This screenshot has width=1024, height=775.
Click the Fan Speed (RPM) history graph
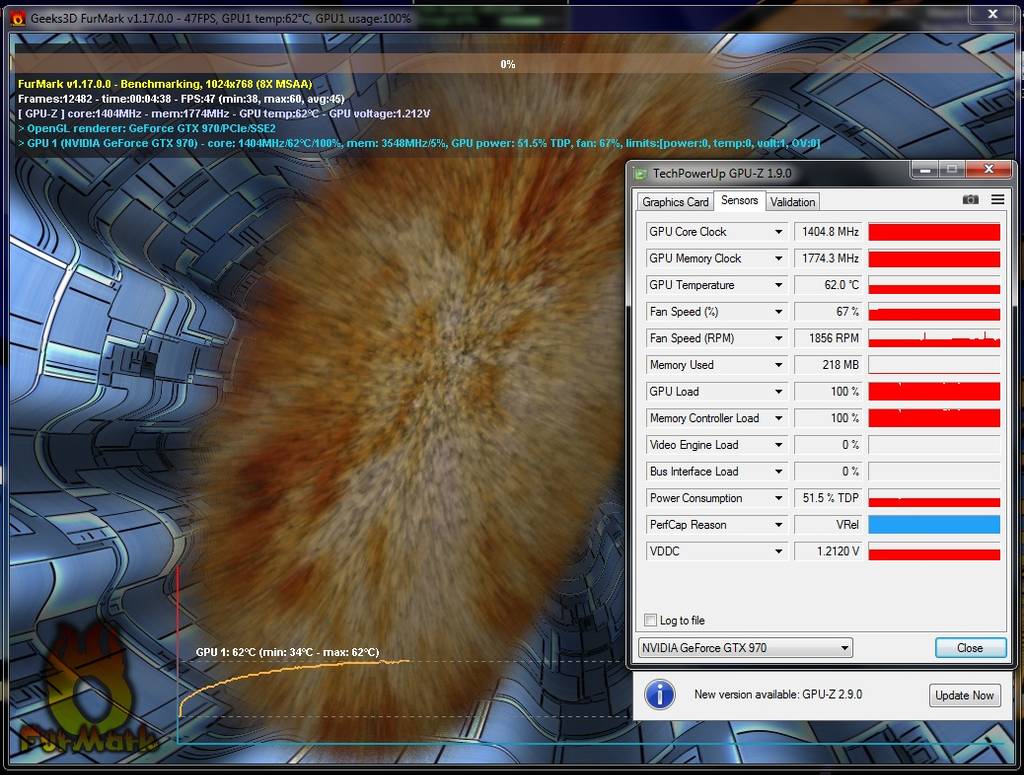[x=934, y=338]
